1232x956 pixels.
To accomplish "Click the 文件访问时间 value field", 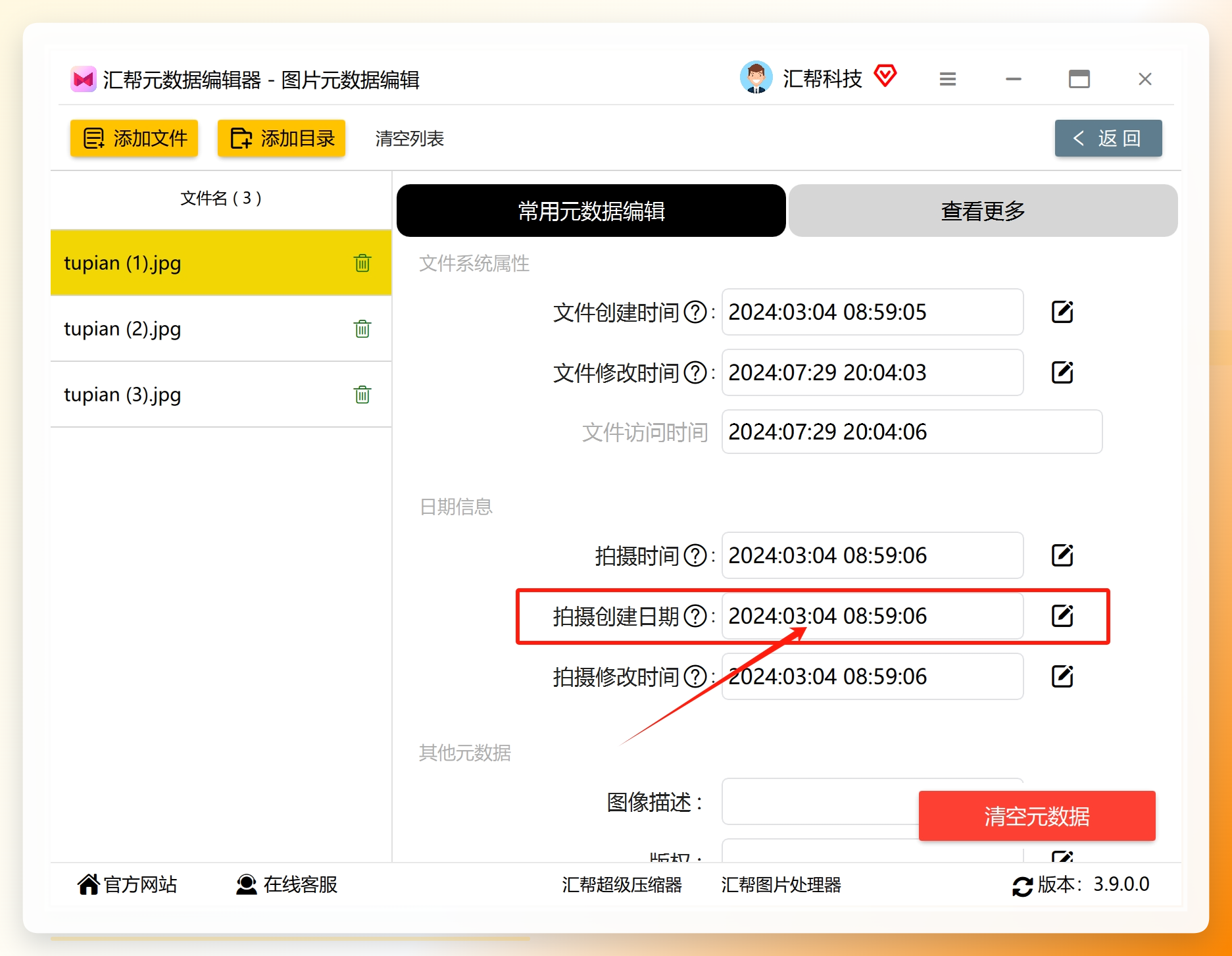I will pyautogui.click(x=912, y=432).
